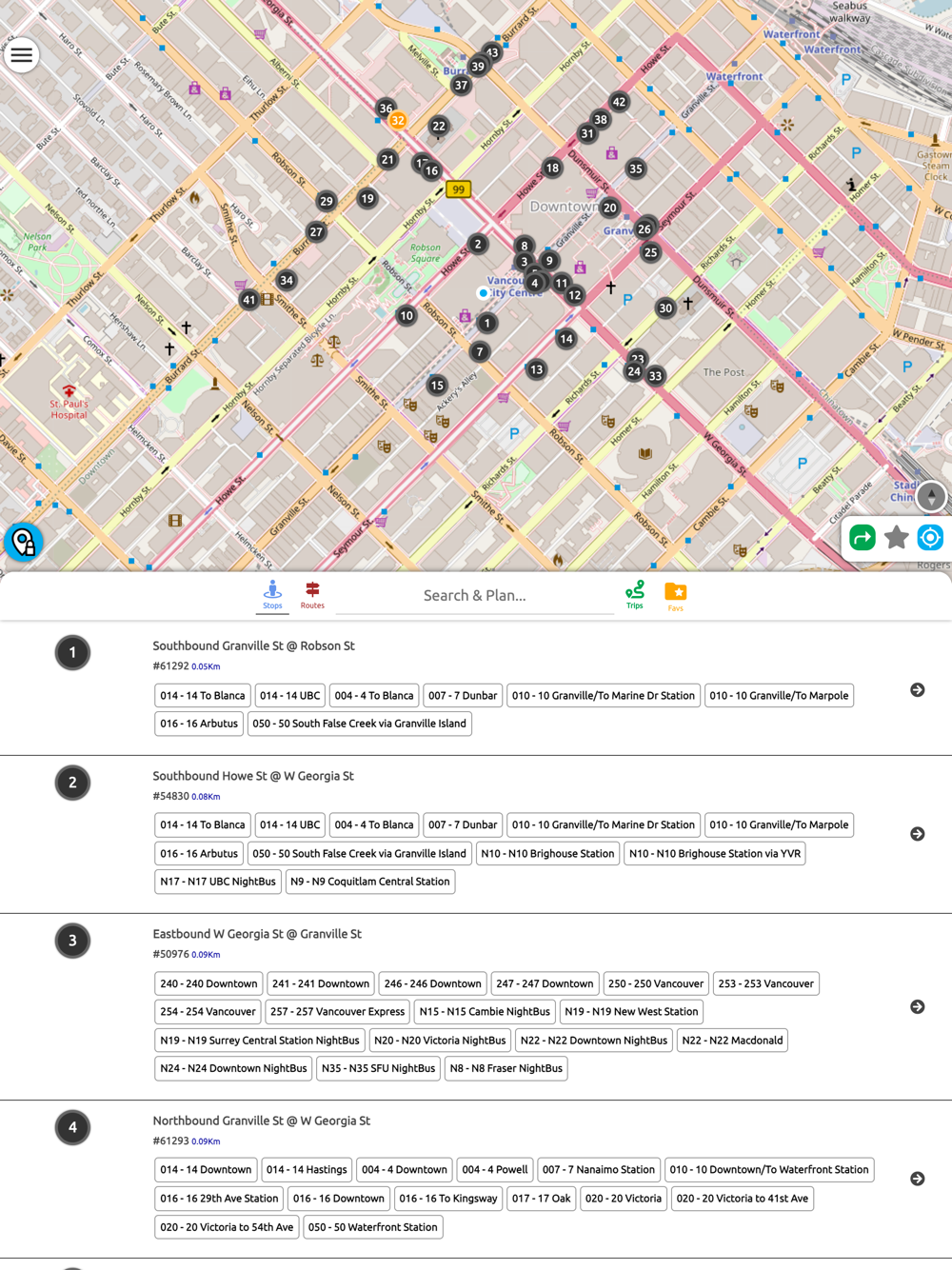Reset map orientation with compass icon
The height and width of the screenshot is (1270, 952).
(x=931, y=496)
